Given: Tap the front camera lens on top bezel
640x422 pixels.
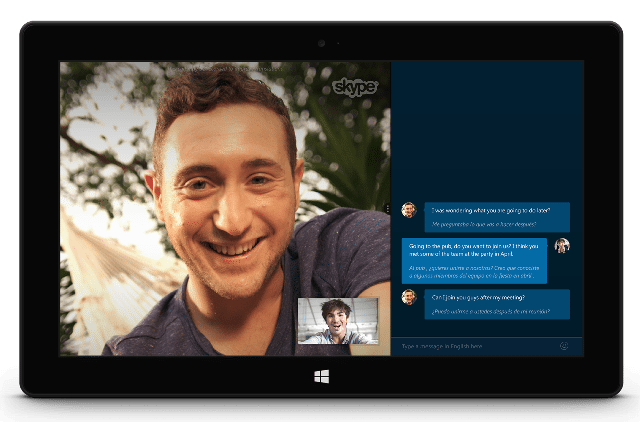Looking at the screenshot, I should coord(320,44).
